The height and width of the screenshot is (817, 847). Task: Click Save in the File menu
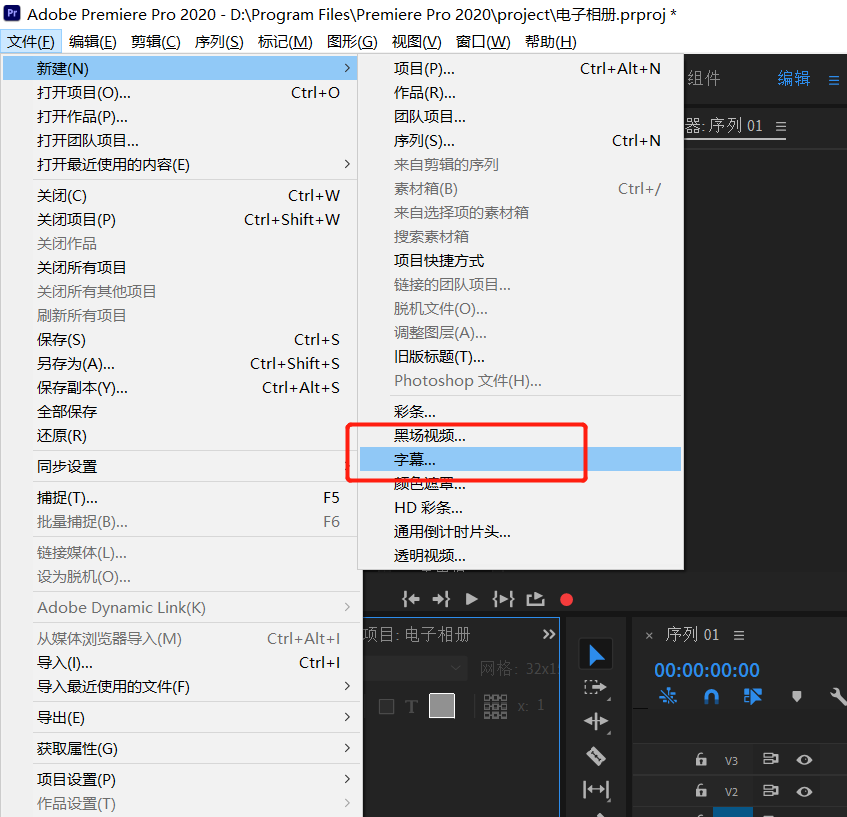click(x=62, y=340)
